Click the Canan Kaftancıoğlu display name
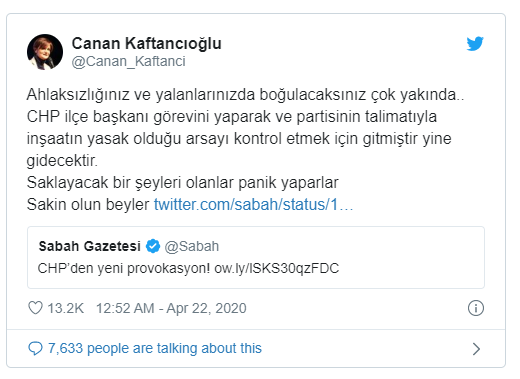Viewport: 520px width, 379px height. tap(147, 44)
